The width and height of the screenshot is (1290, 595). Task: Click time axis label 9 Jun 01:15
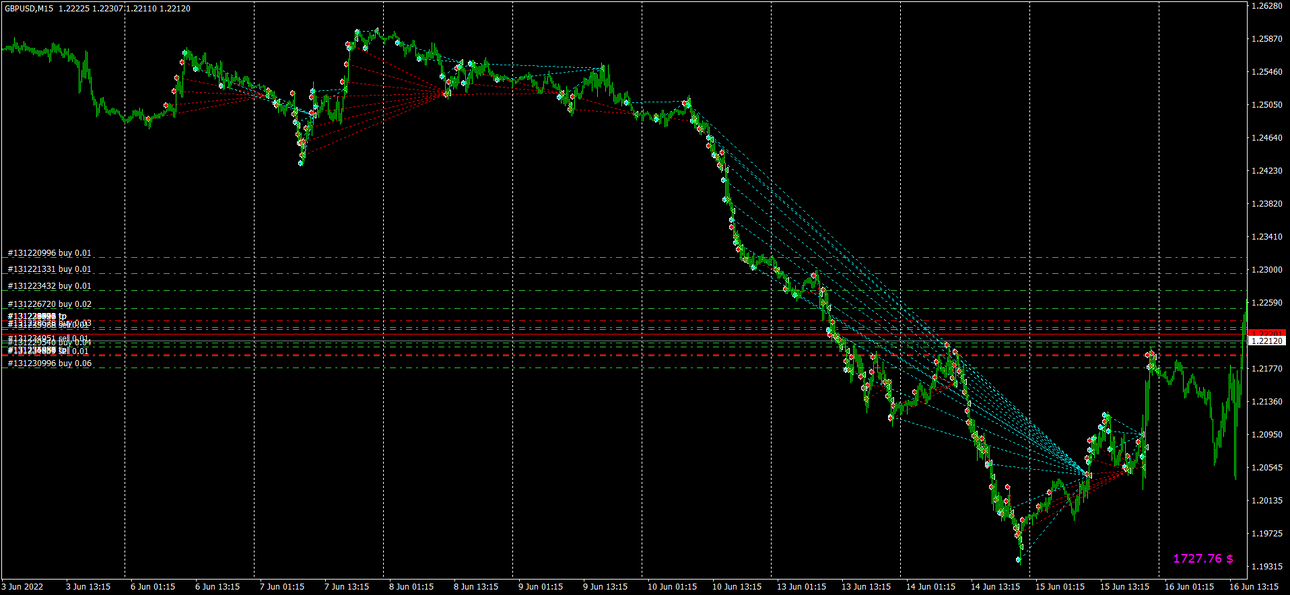[x=540, y=587]
